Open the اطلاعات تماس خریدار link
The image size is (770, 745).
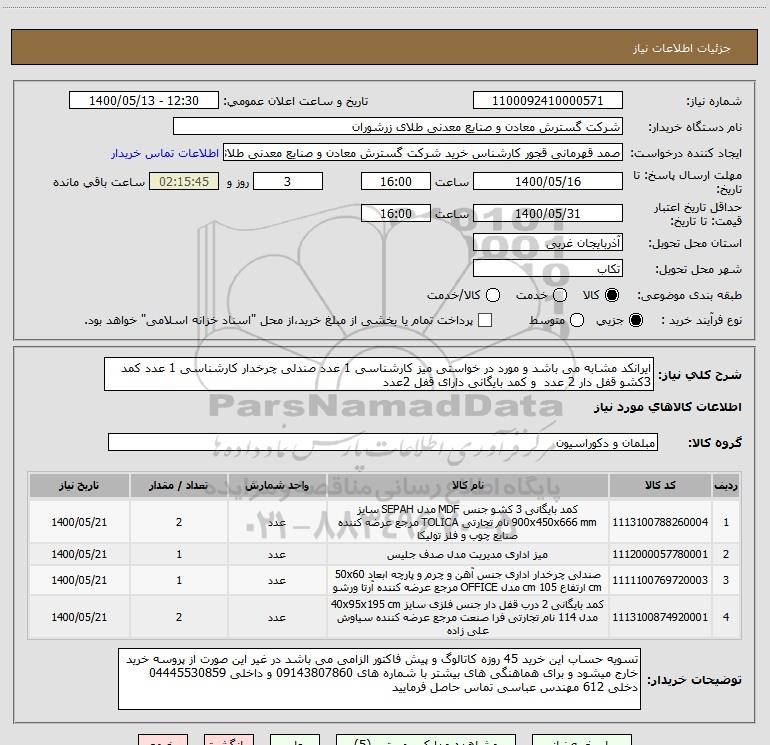pyautogui.click(x=165, y=153)
